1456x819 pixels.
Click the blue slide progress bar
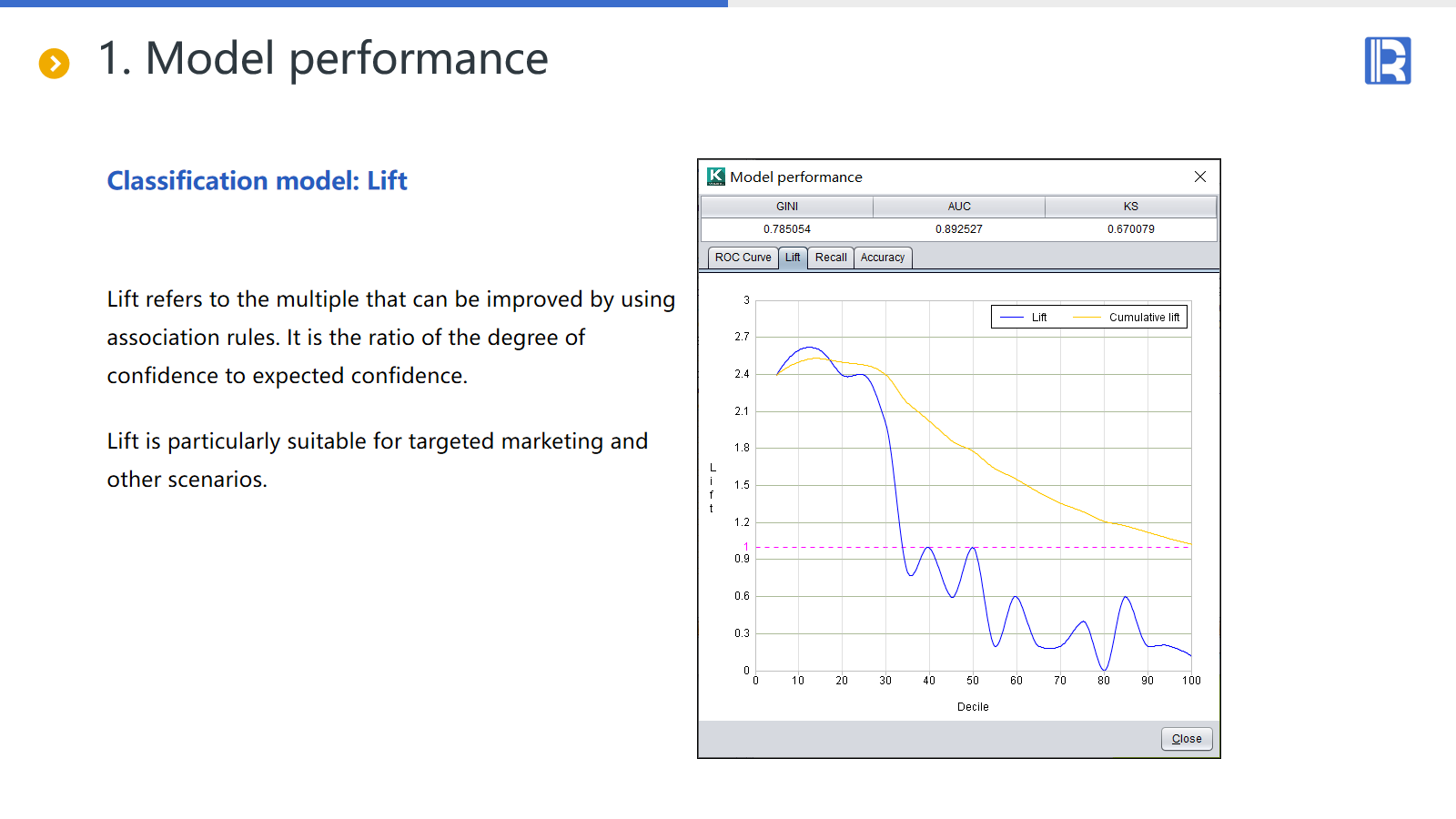pos(364,4)
